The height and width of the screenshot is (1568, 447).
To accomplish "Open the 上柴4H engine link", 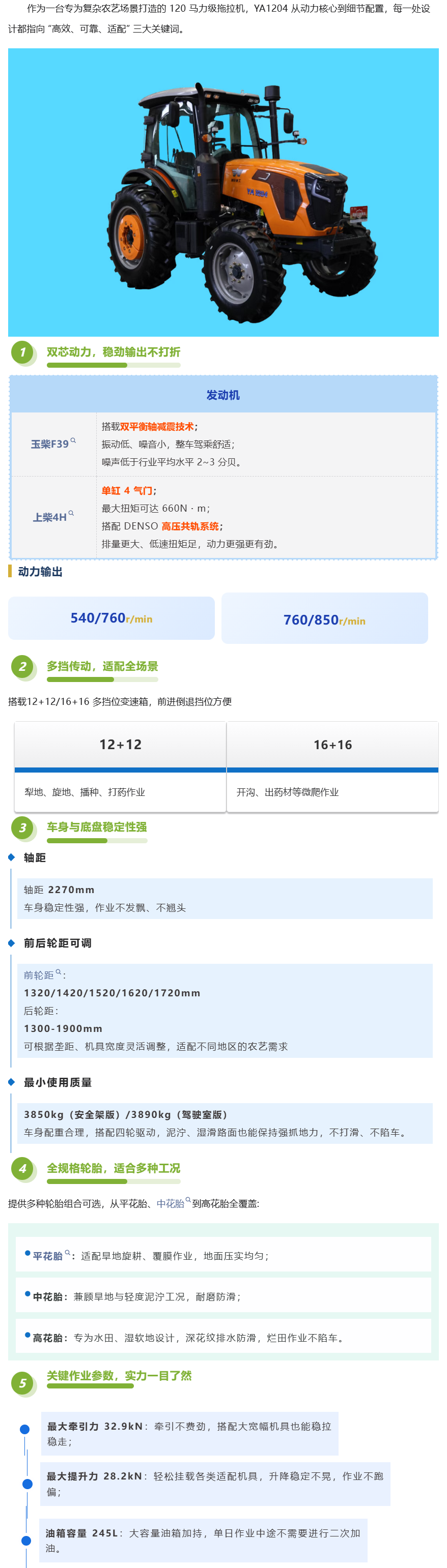I will click(x=53, y=517).
